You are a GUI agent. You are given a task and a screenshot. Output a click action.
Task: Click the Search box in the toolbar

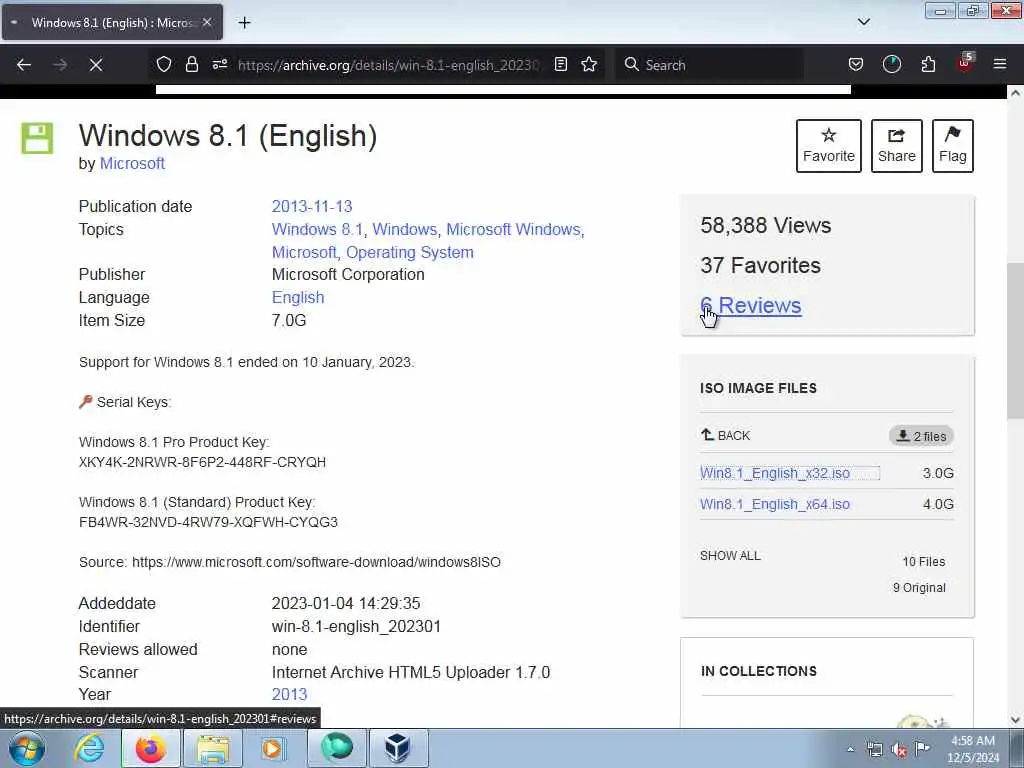click(709, 65)
